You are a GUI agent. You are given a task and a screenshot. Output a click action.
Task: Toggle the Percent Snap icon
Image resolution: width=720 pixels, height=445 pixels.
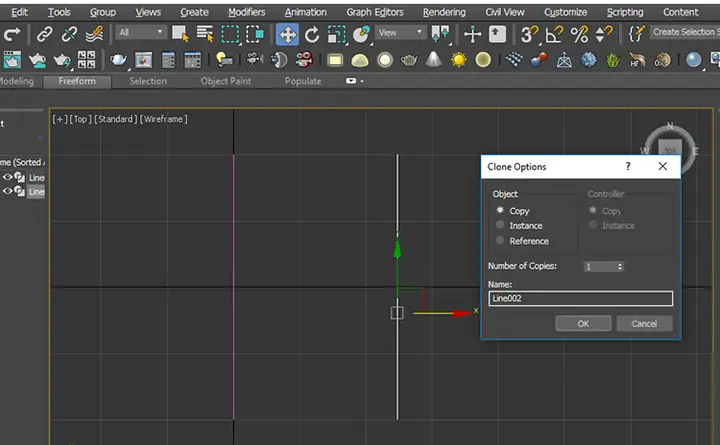click(579, 34)
